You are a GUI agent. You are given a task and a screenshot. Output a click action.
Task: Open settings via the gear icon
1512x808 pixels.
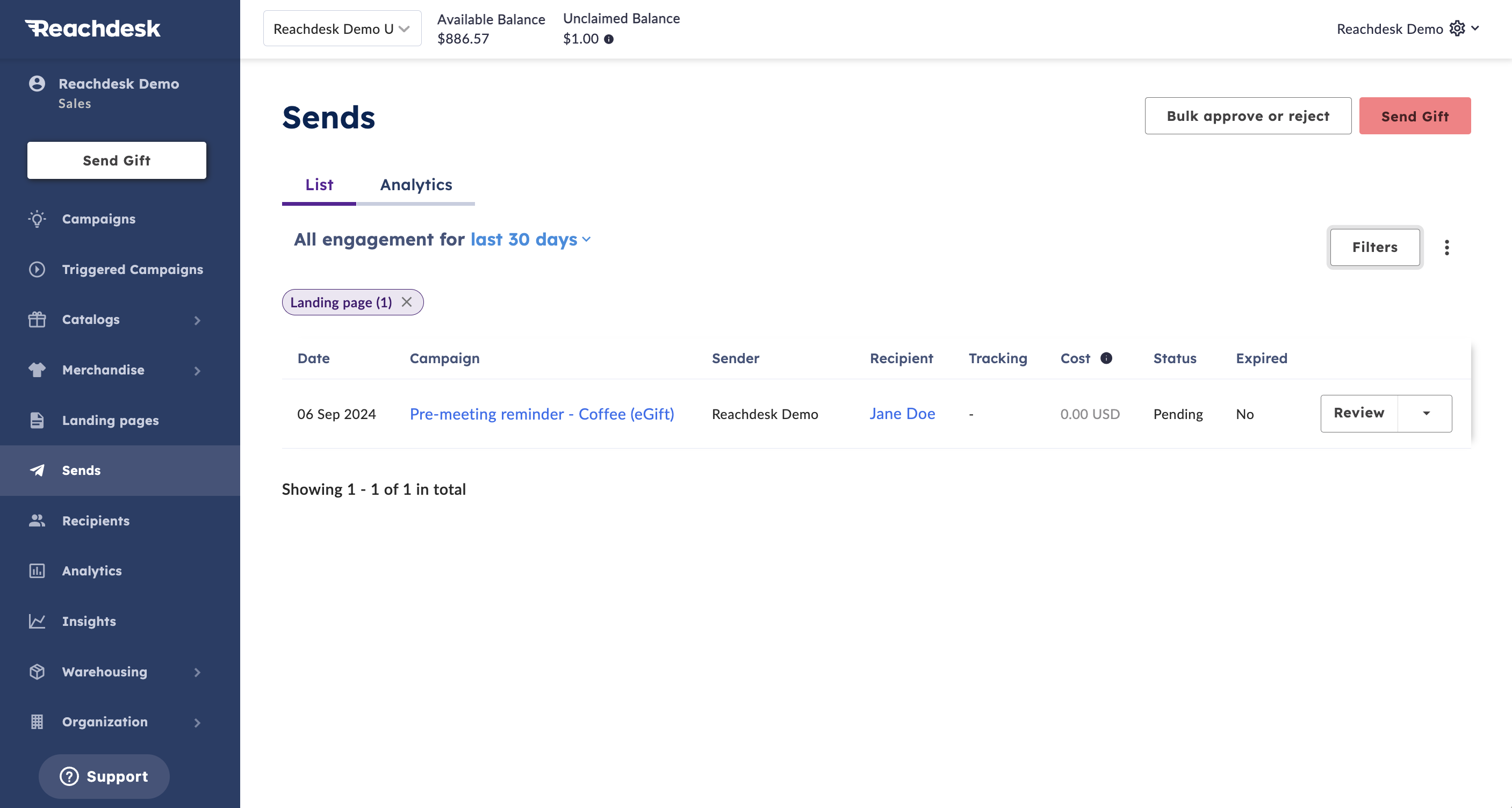tap(1457, 28)
